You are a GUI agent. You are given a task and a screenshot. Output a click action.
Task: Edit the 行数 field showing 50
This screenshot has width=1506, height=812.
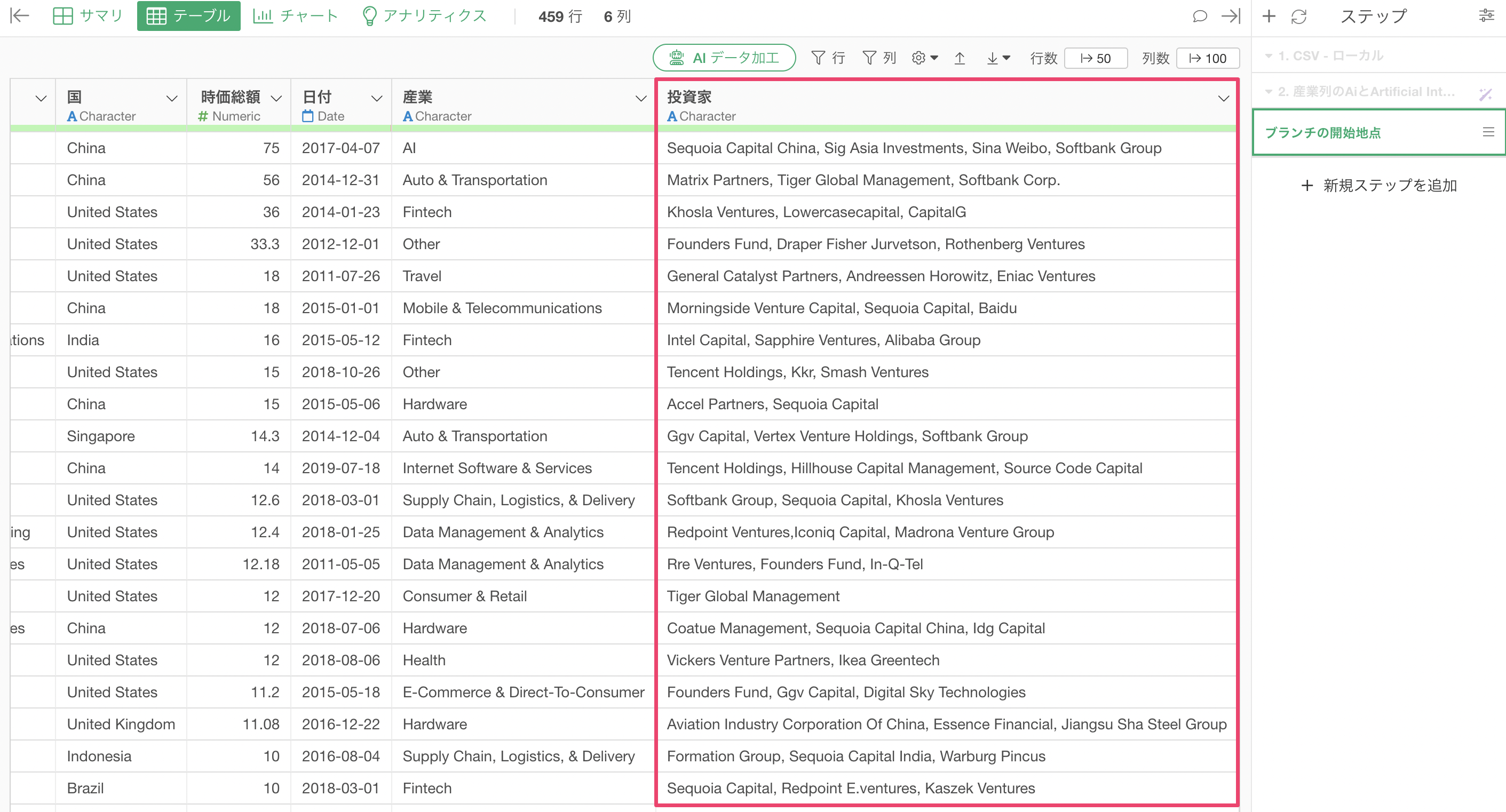(x=1096, y=58)
